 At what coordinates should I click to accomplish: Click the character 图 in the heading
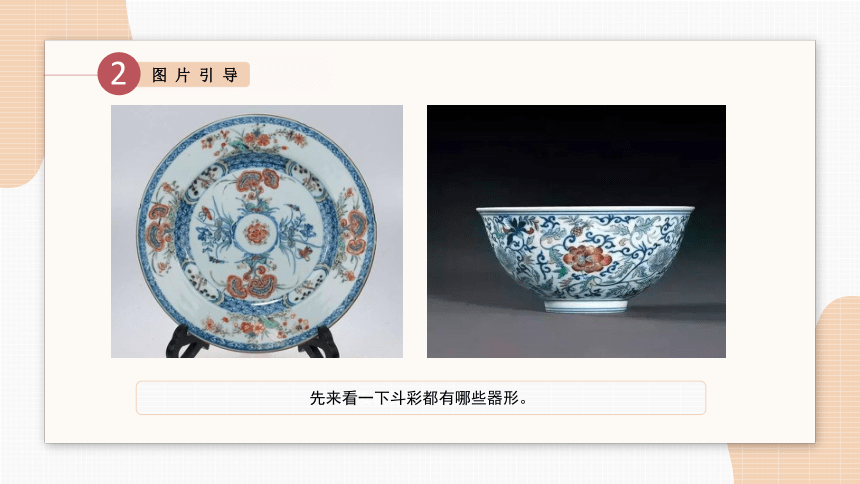pyautogui.click(x=159, y=75)
